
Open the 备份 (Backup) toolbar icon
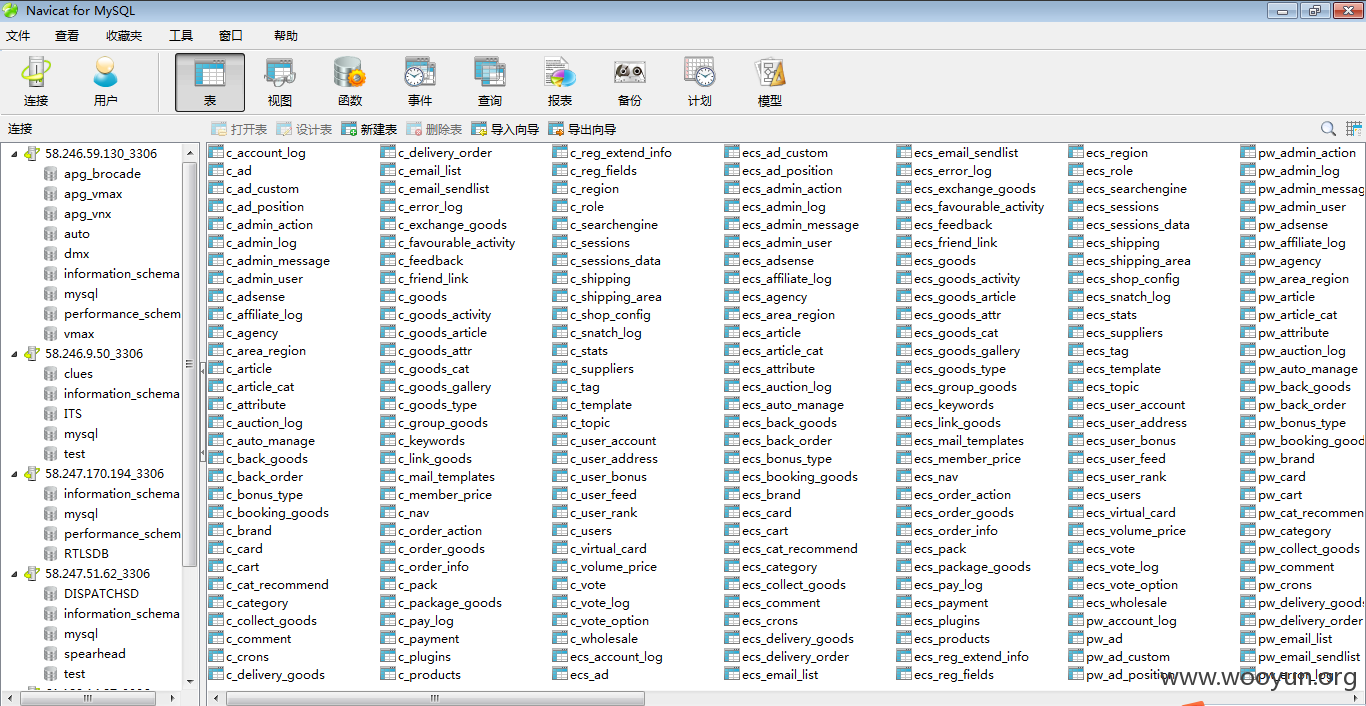(x=630, y=82)
